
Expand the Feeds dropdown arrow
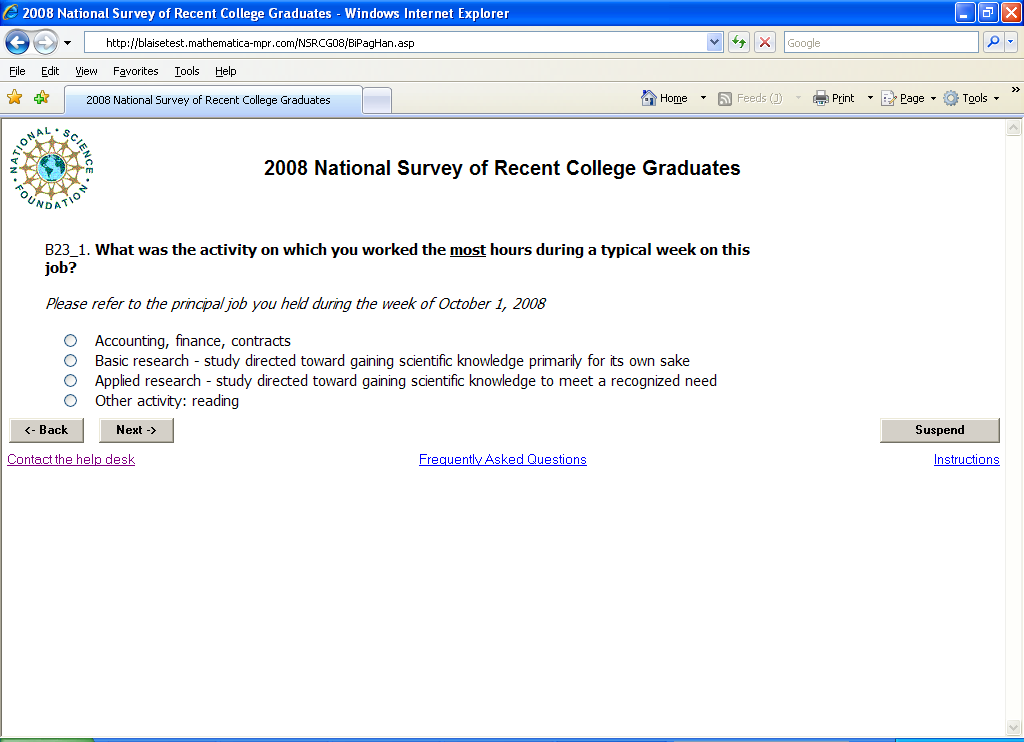pyautogui.click(x=798, y=98)
